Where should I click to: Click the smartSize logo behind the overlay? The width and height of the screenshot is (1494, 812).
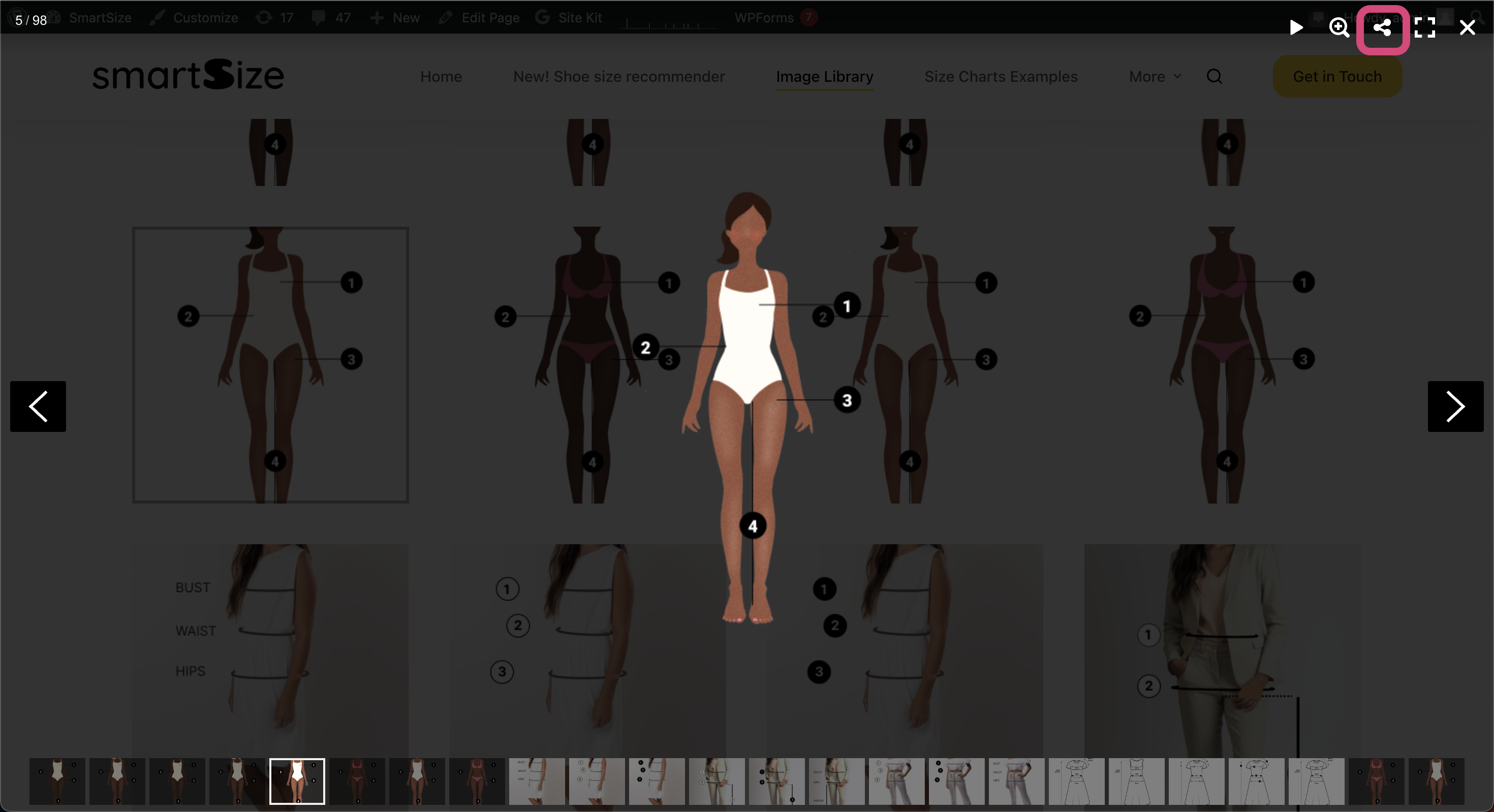(x=188, y=74)
